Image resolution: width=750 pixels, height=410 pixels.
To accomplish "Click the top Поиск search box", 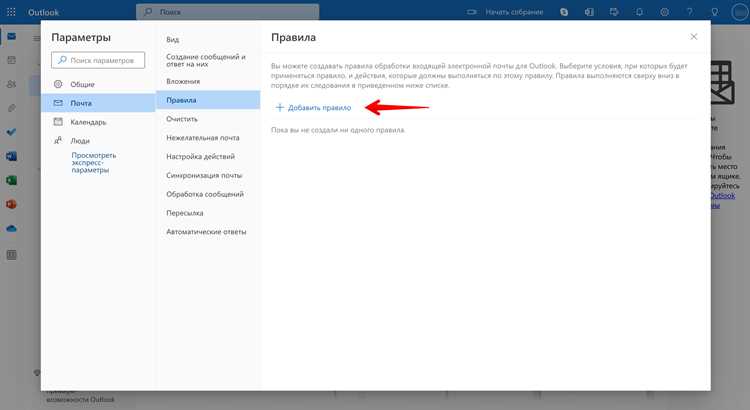I will click(x=228, y=12).
